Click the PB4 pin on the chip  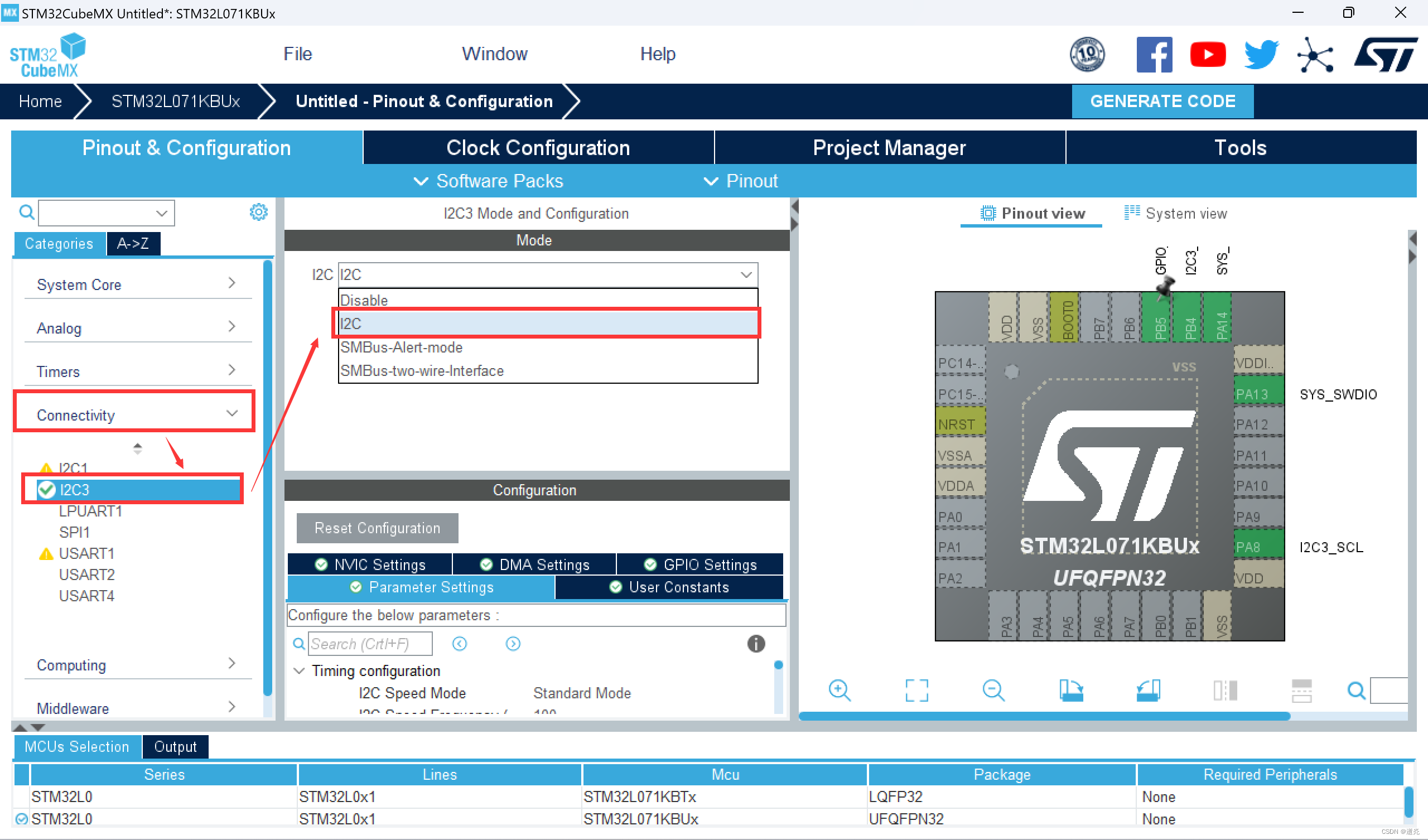[x=1188, y=316]
